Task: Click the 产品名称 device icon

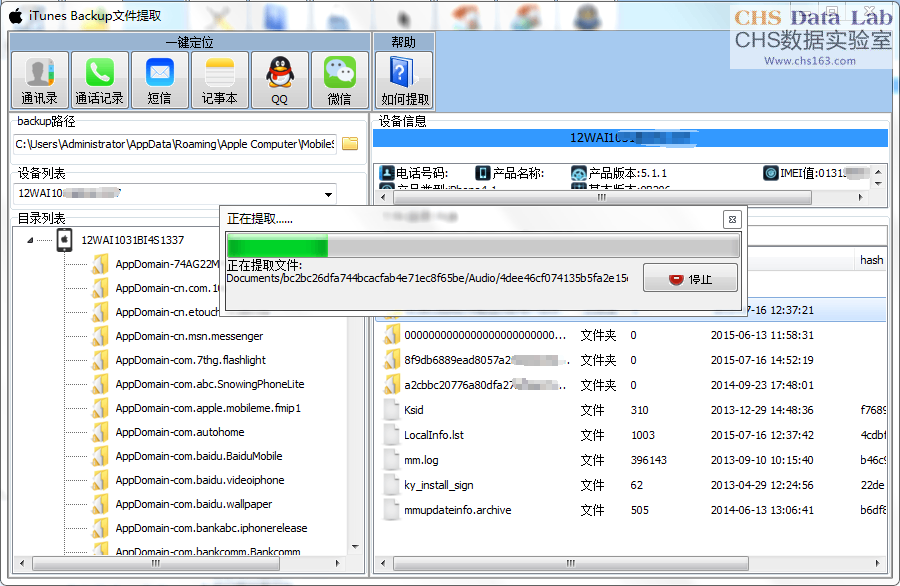Action: (x=483, y=173)
